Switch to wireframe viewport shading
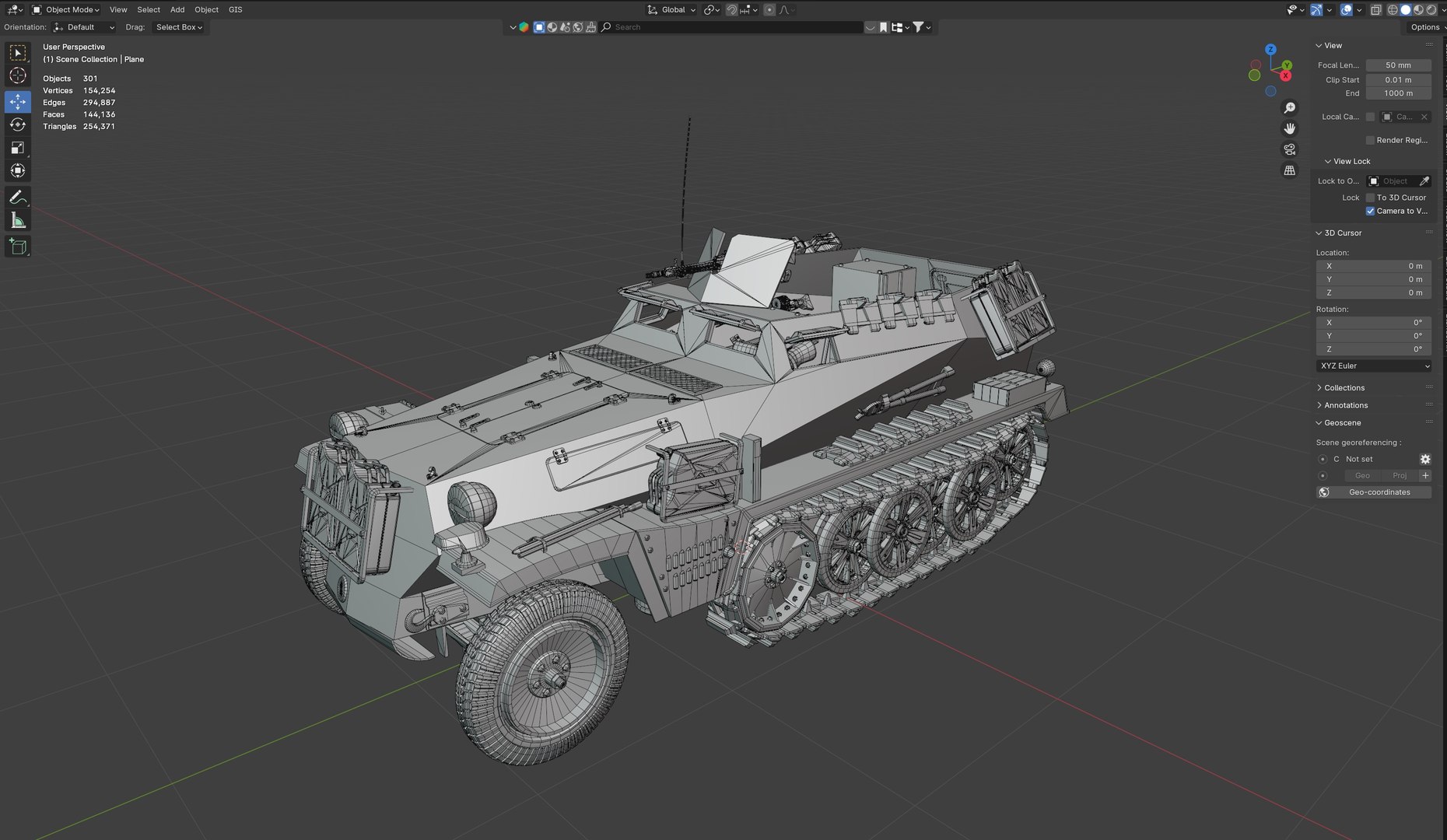Image resolution: width=1447 pixels, height=840 pixels. click(1393, 10)
